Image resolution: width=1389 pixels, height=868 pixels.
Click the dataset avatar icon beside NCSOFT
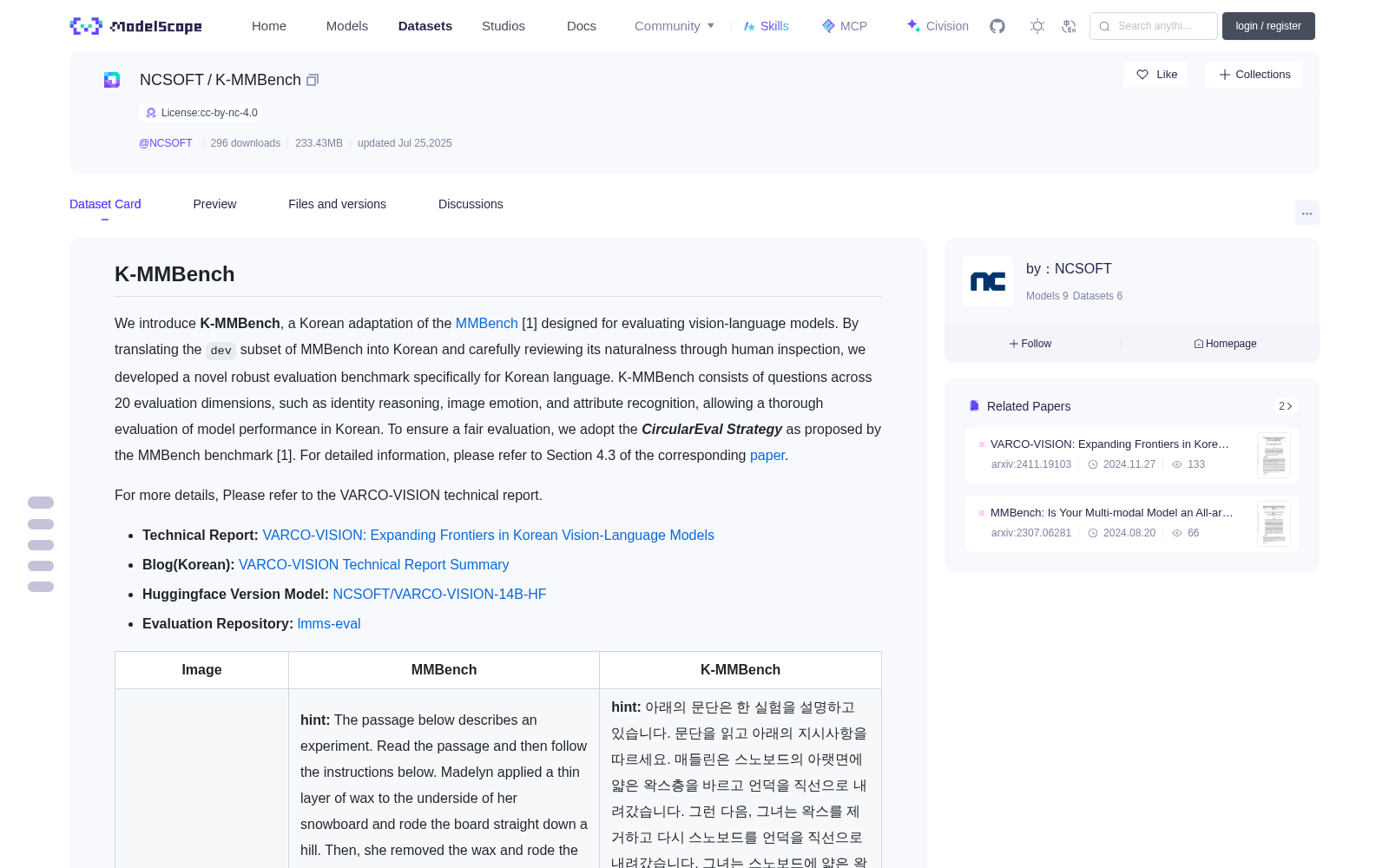pyautogui.click(x=112, y=80)
